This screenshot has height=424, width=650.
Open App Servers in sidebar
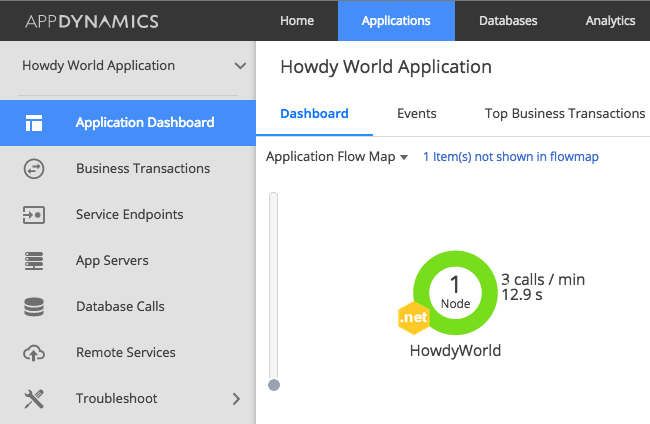(128, 261)
